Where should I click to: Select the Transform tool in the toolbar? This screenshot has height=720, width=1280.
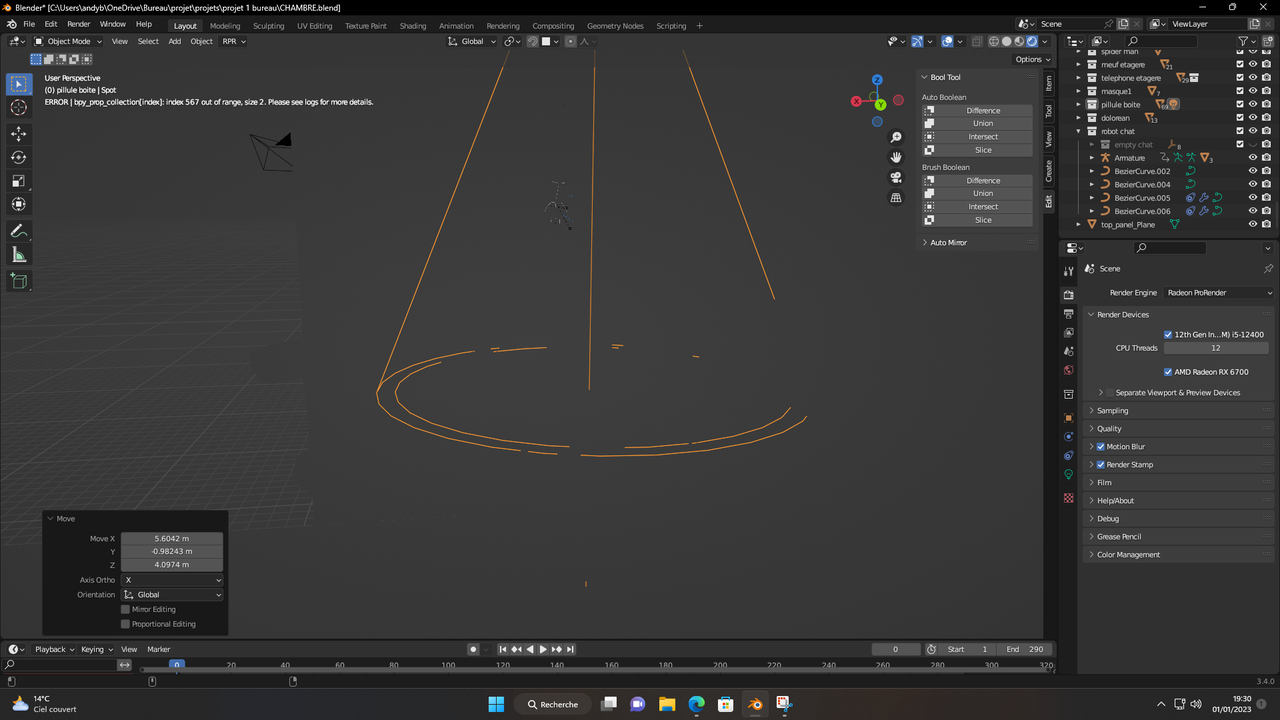pos(18,204)
